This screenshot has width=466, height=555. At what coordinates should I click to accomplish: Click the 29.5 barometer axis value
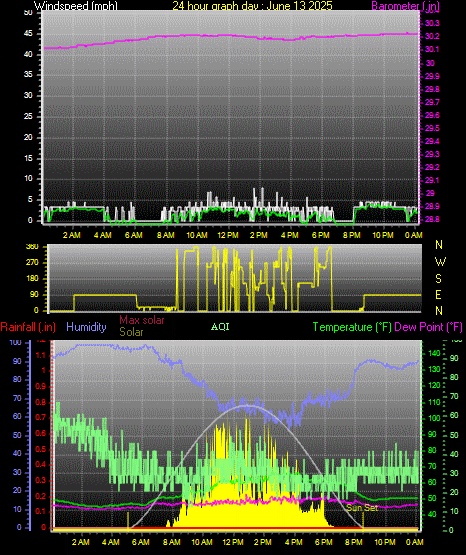(x=432, y=128)
